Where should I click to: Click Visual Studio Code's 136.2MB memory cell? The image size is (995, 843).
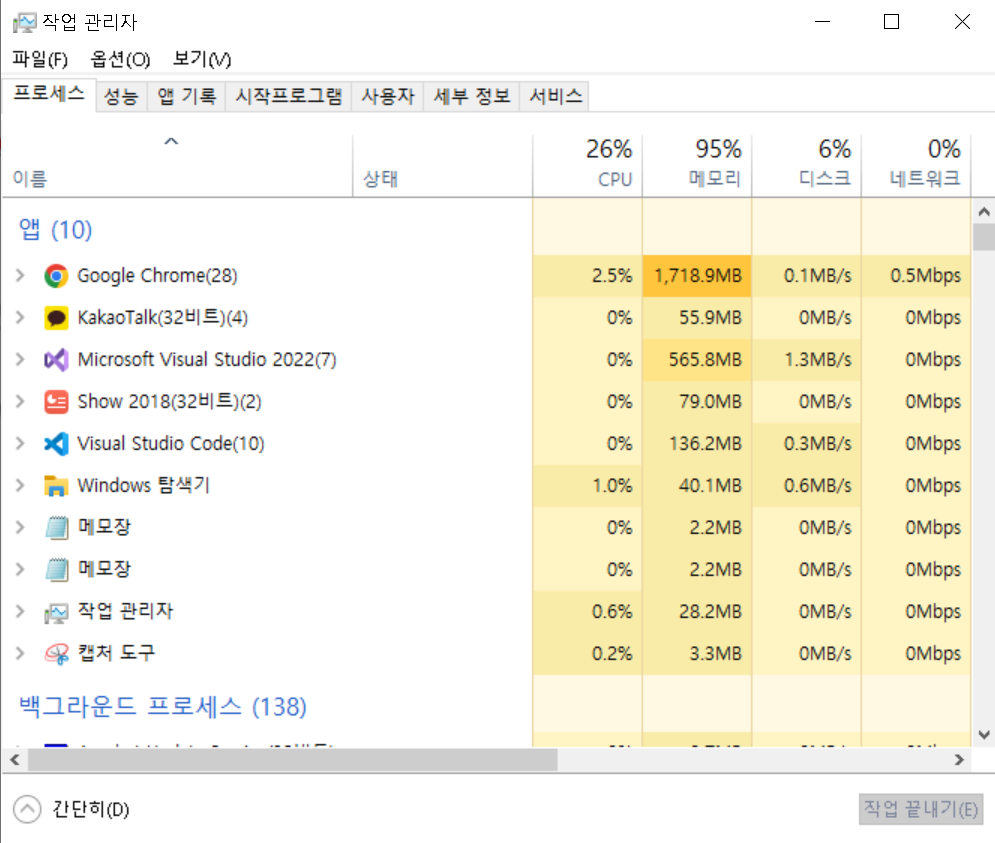[x=697, y=443]
